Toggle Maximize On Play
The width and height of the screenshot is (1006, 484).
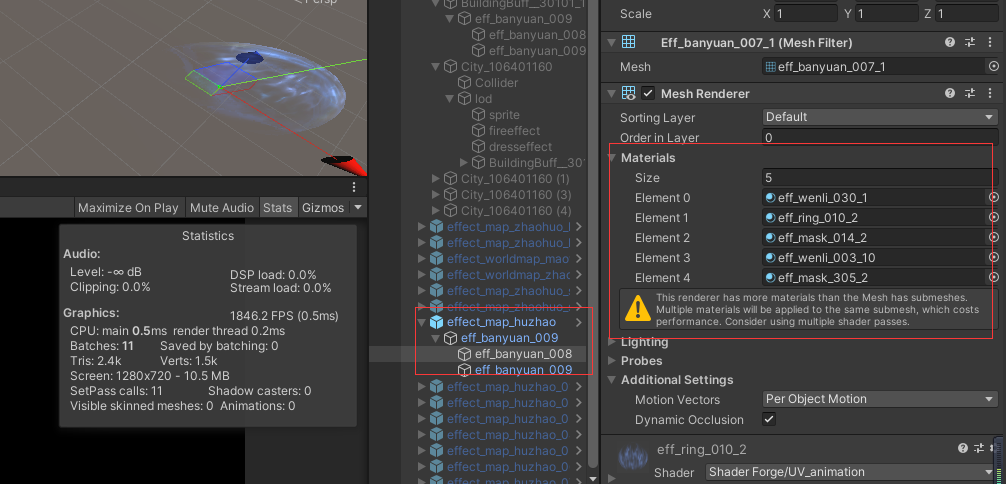(x=128, y=208)
